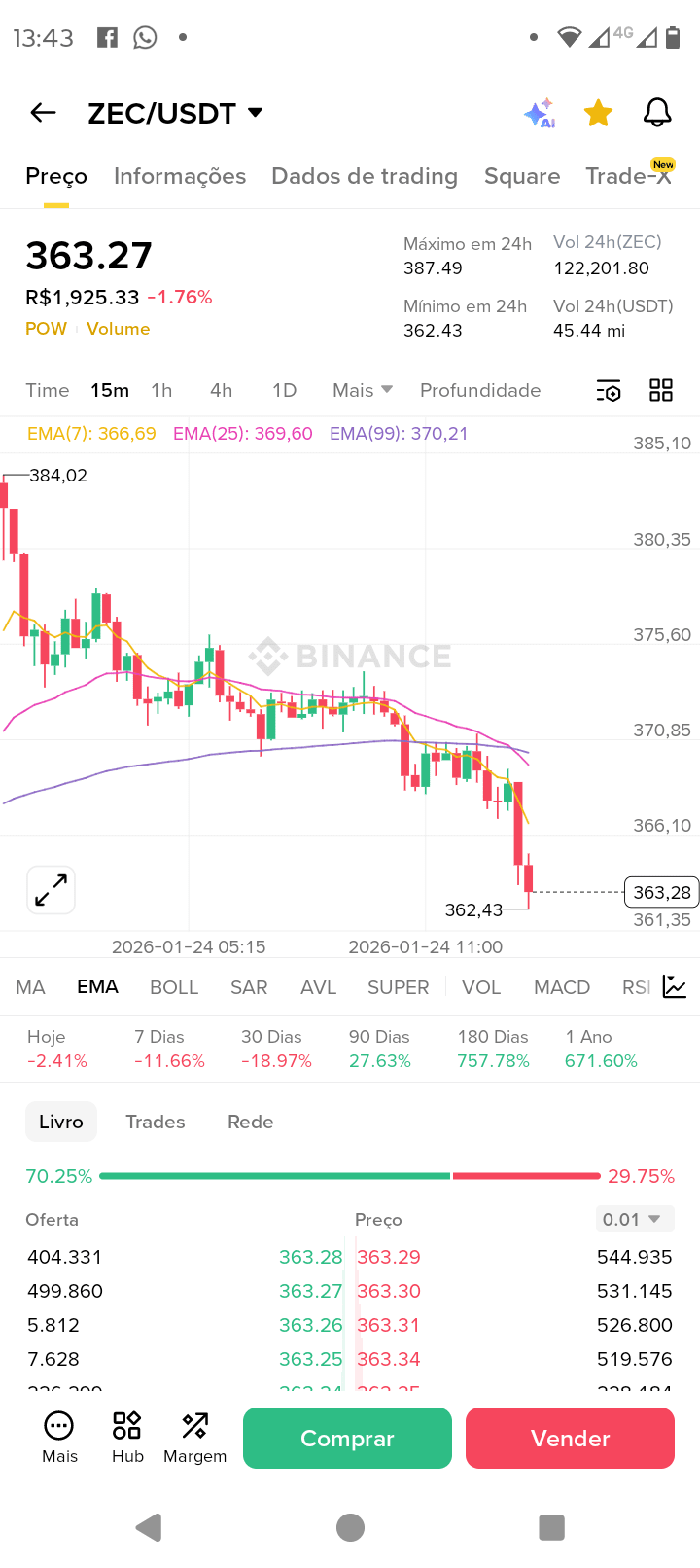Tap the Vender sell button

click(x=570, y=1438)
